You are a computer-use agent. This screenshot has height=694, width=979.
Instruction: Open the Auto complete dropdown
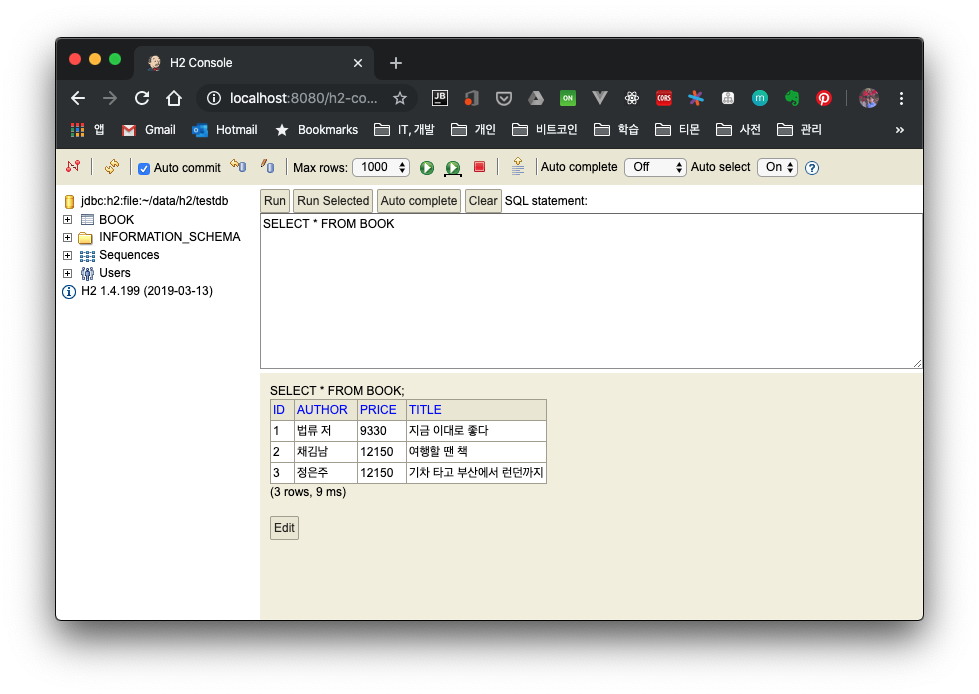[655, 167]
